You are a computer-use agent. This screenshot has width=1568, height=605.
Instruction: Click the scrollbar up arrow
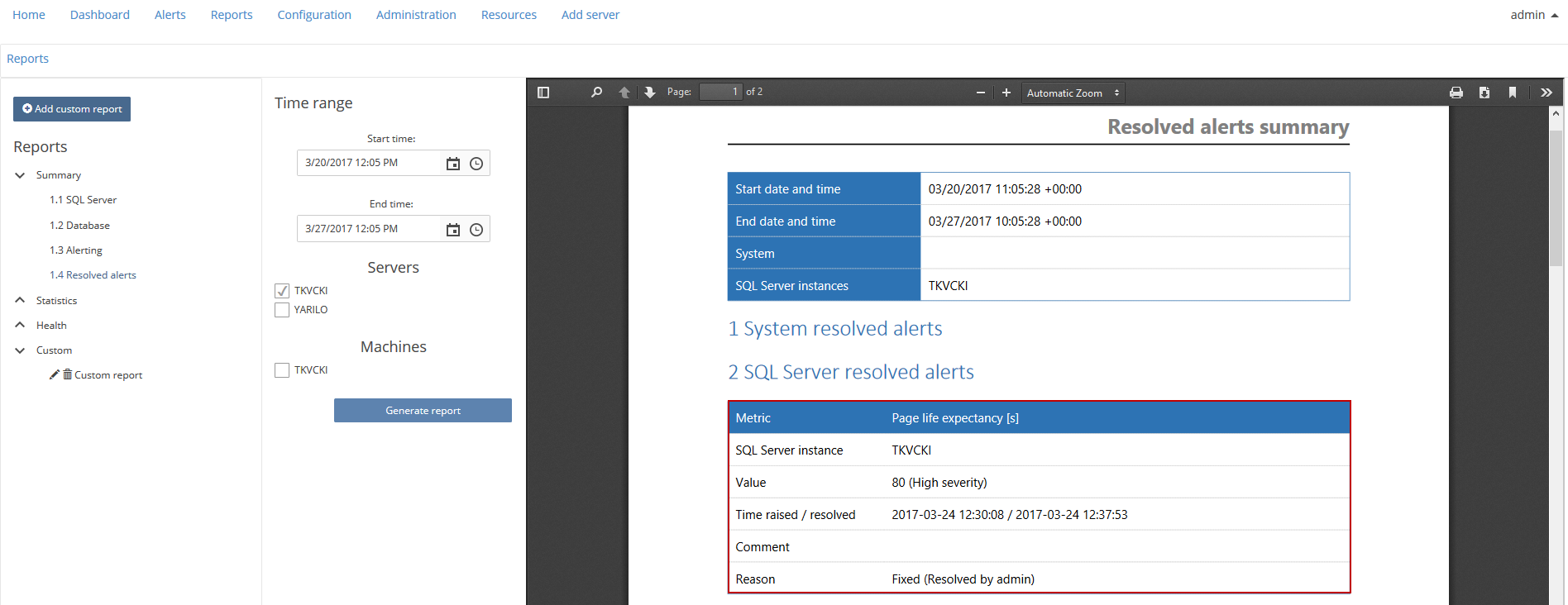(x=1556, y=113)
